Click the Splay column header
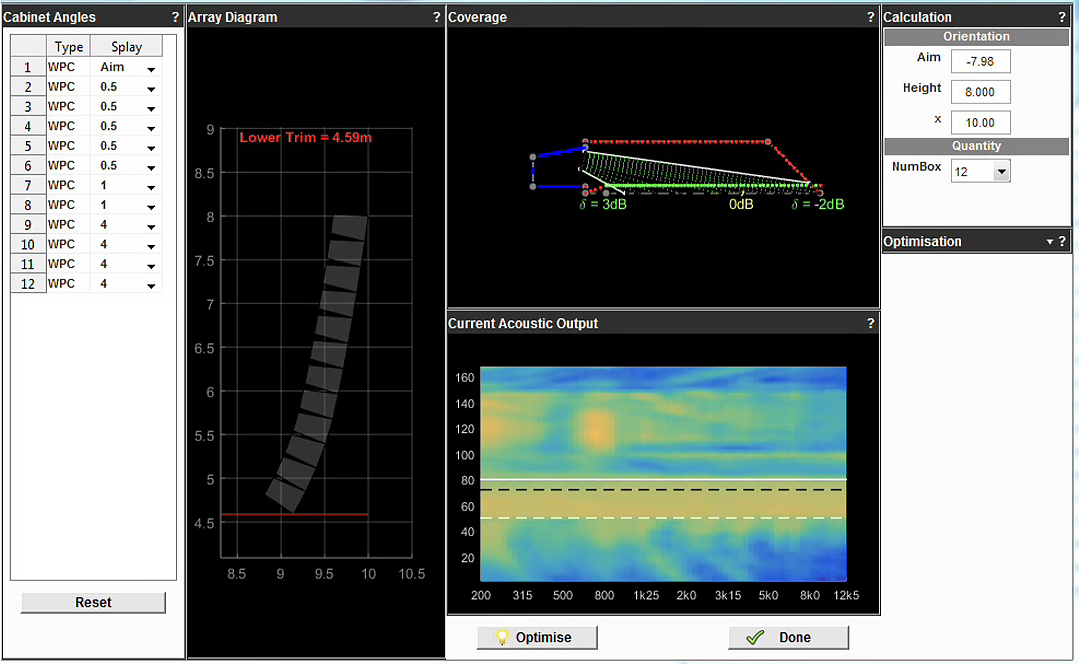1080x664 pixels. coord(126,47)
